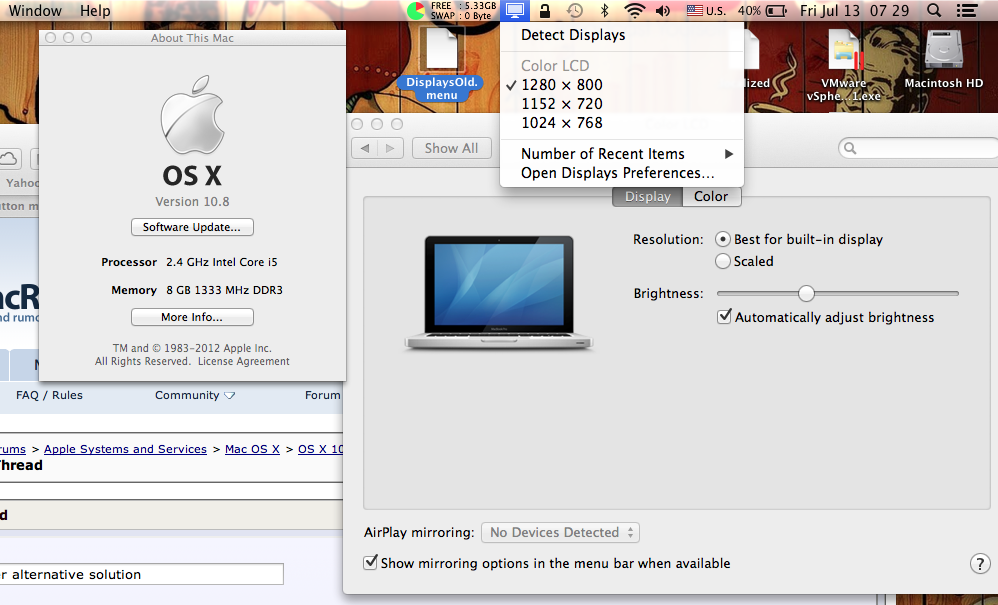The width and height of the screenshot is (998, 605).
Task: Select 1024 × 768 resolution
Action: [x=621, y=123]
